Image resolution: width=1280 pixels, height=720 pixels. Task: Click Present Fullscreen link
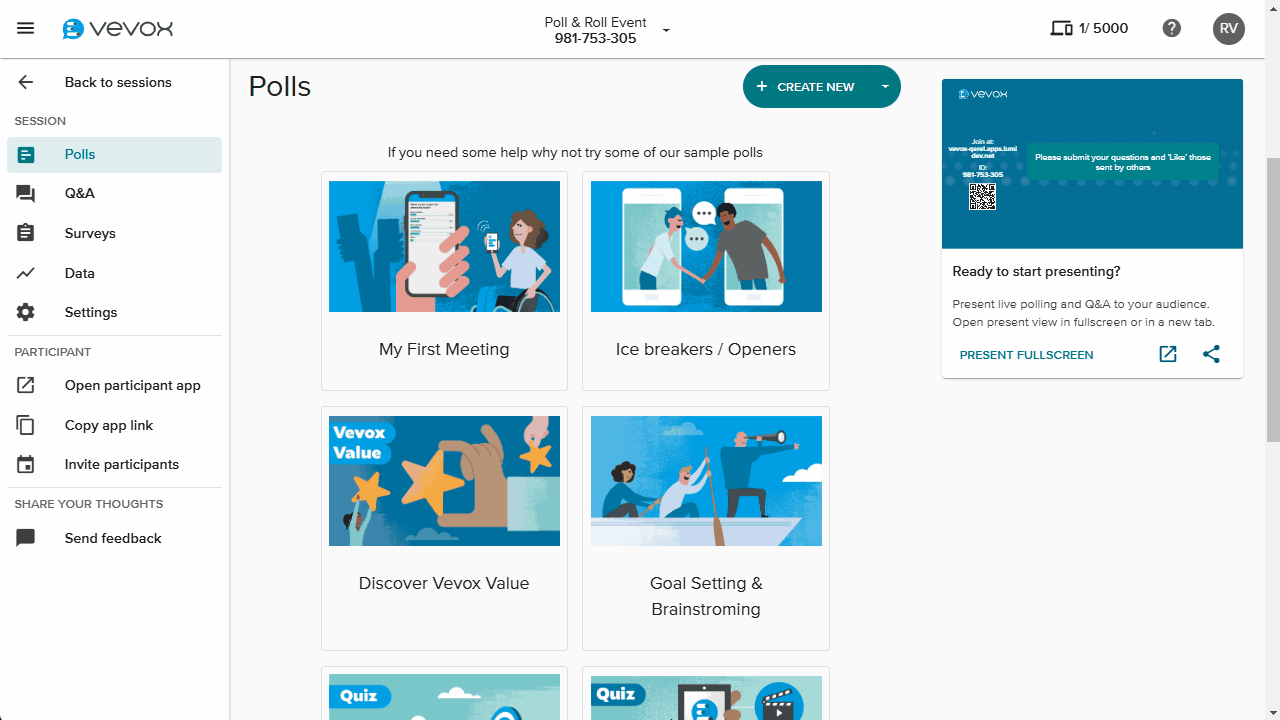coord(1026,355)
